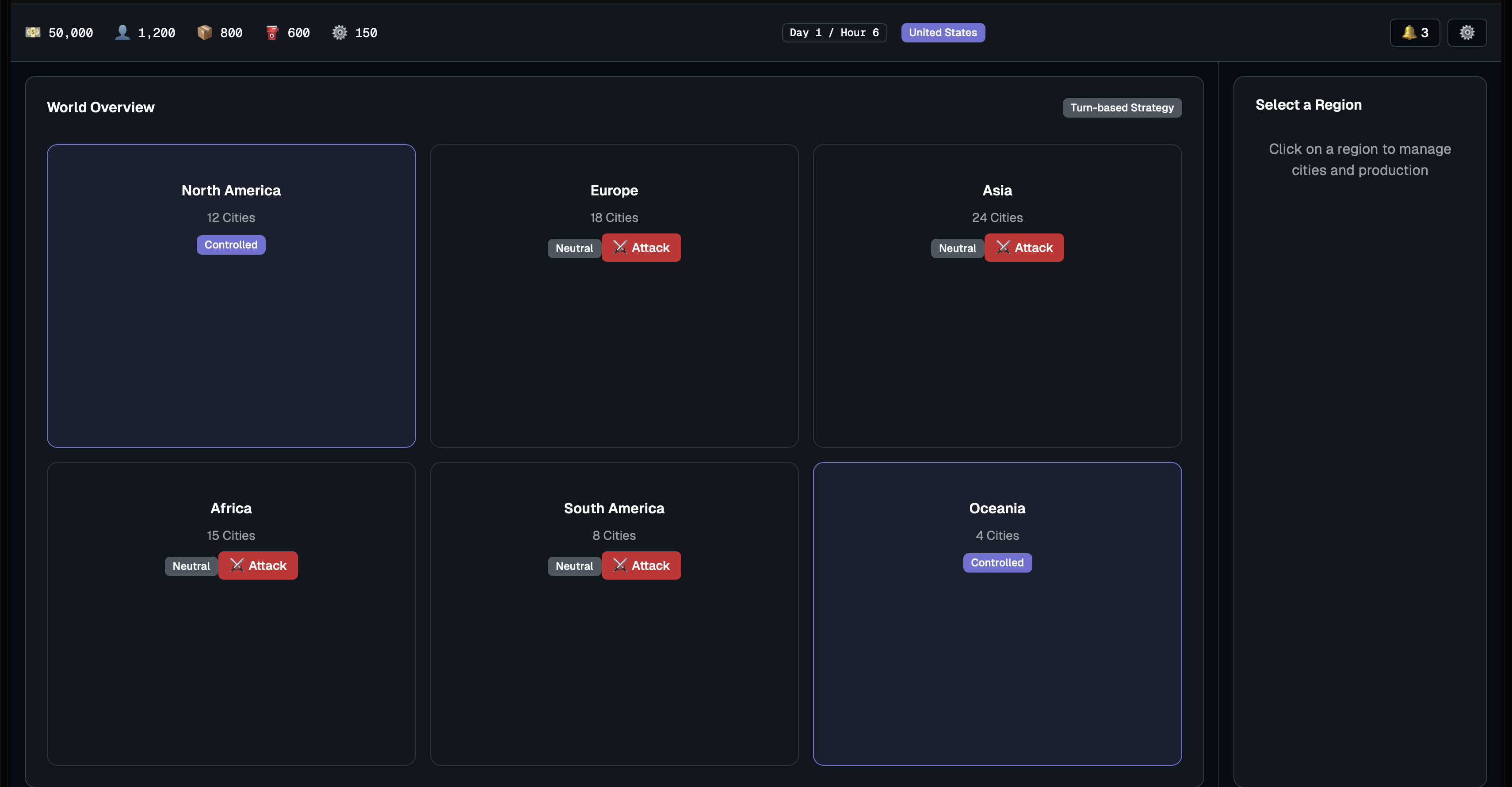The height and width of the screenshot is (787, 1512).
Task: Click the Select a Region heading
Action: click(1308, 104)
